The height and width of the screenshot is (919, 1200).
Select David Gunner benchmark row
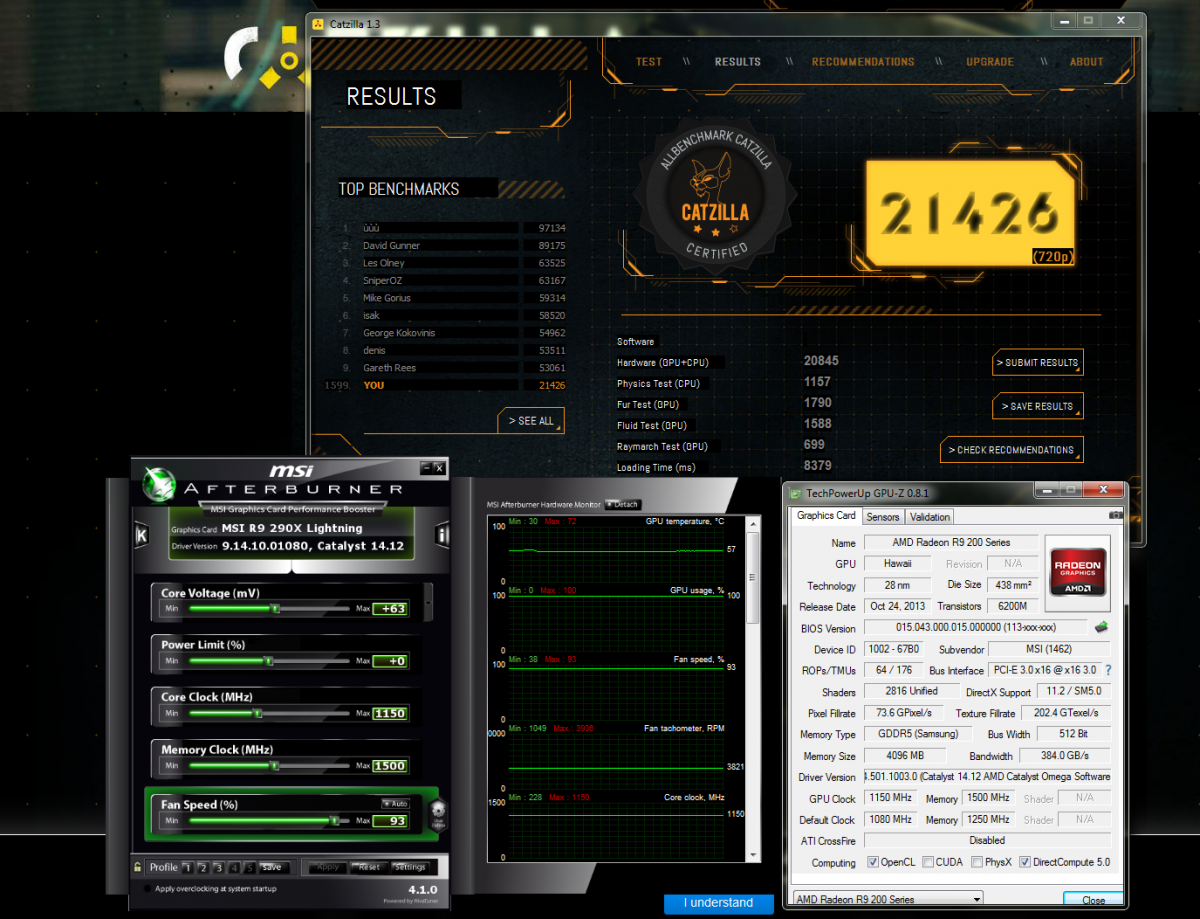(455, 245)
